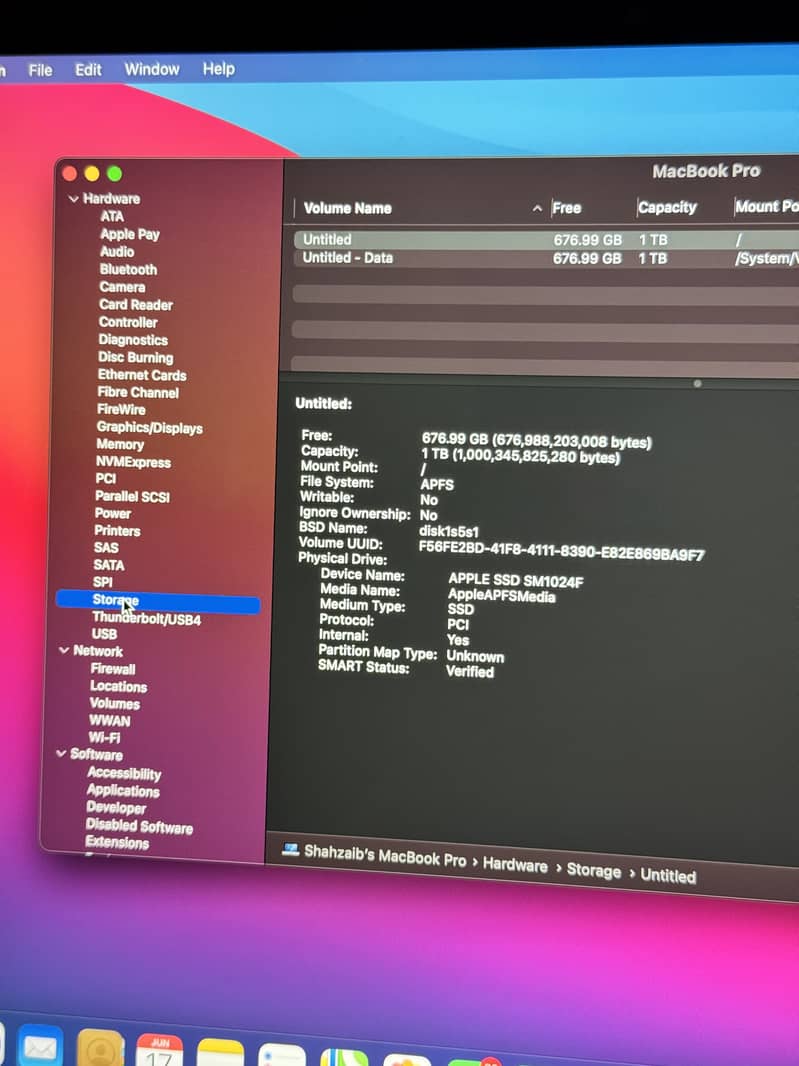Click Hardware in the path bar
This screenshot has height=1066, width=799.
point(515,865)
